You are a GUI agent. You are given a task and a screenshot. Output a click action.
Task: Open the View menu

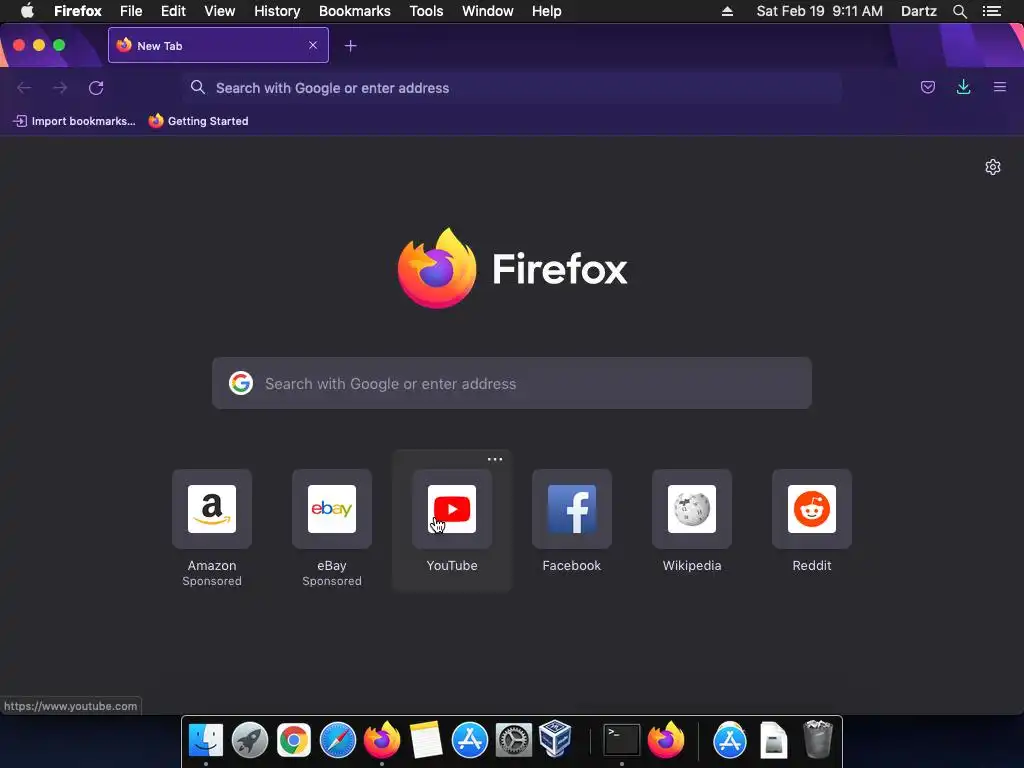[219, 11]
